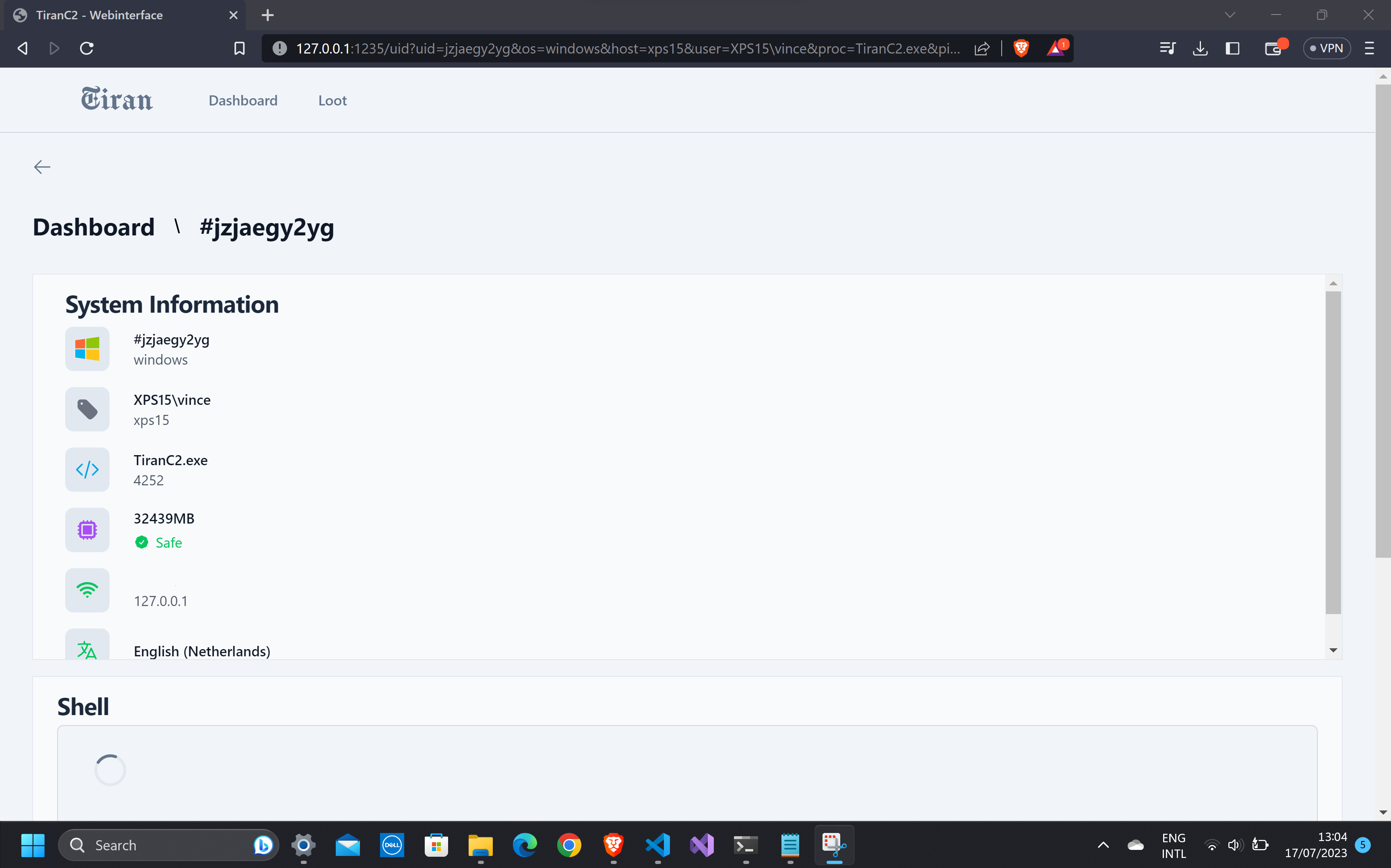The width and height of the screenshot is (1391, 868).
Task: Click the green Wi-Fi network icon
Action: click(87, 590)
